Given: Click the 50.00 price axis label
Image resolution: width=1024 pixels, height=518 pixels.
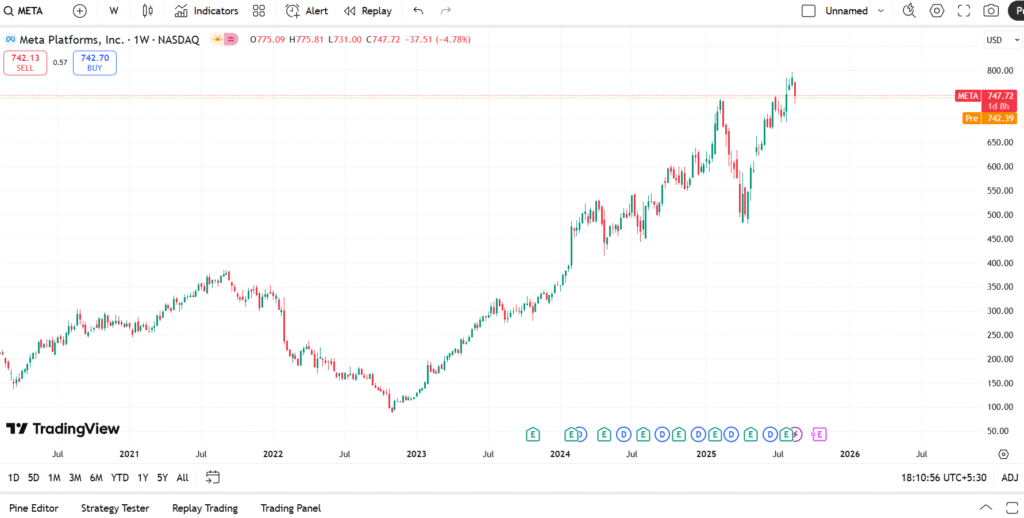Looking at the screenshot, I should point(1001,430).
